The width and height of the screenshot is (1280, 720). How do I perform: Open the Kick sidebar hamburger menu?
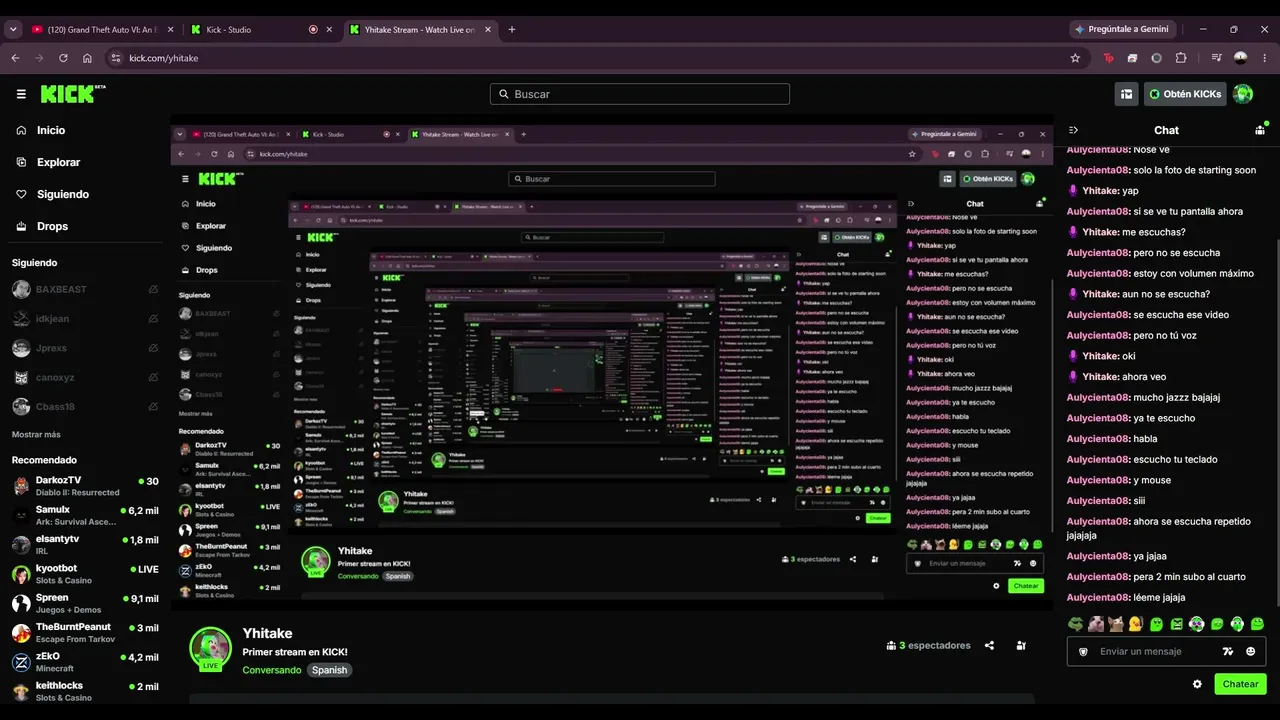click(21, 94)
